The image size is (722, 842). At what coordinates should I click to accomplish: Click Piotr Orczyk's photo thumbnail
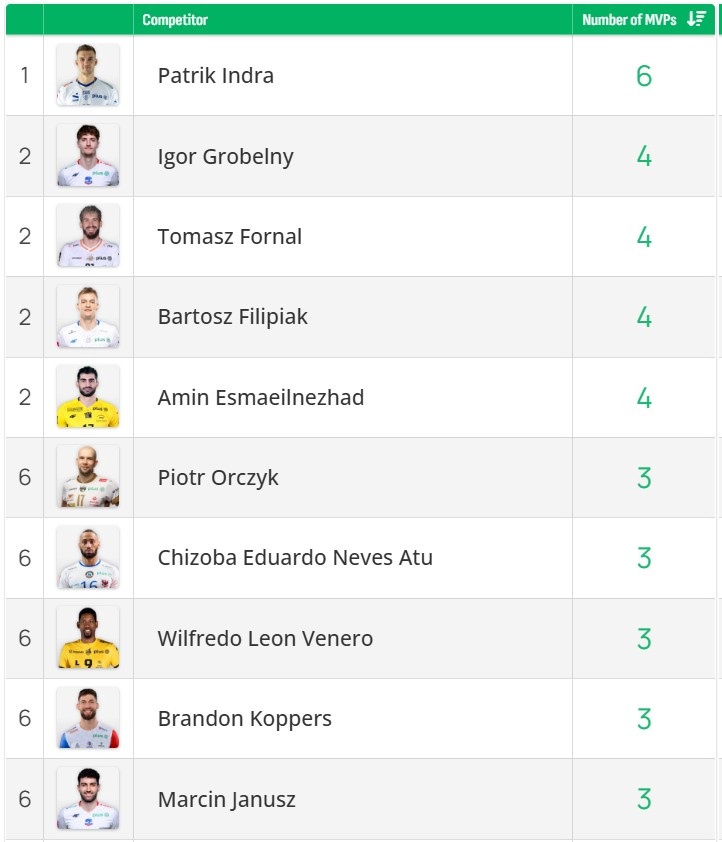(88, 477)
